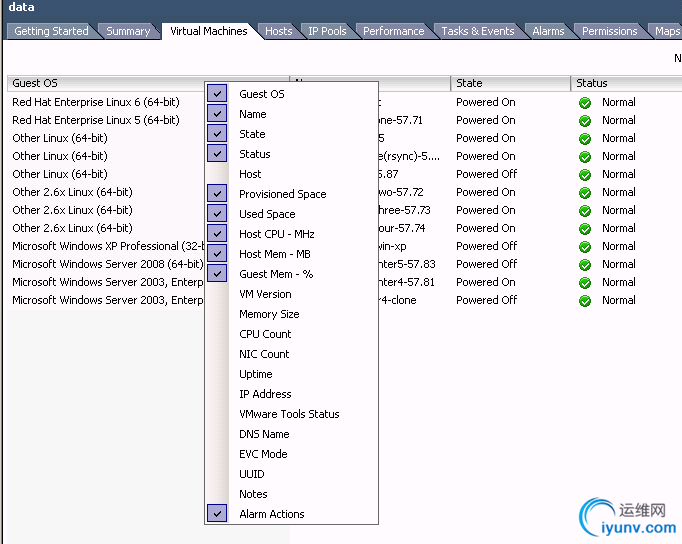
Task: Select the Virtual Machines tab
Action: (x=209, y=31)
